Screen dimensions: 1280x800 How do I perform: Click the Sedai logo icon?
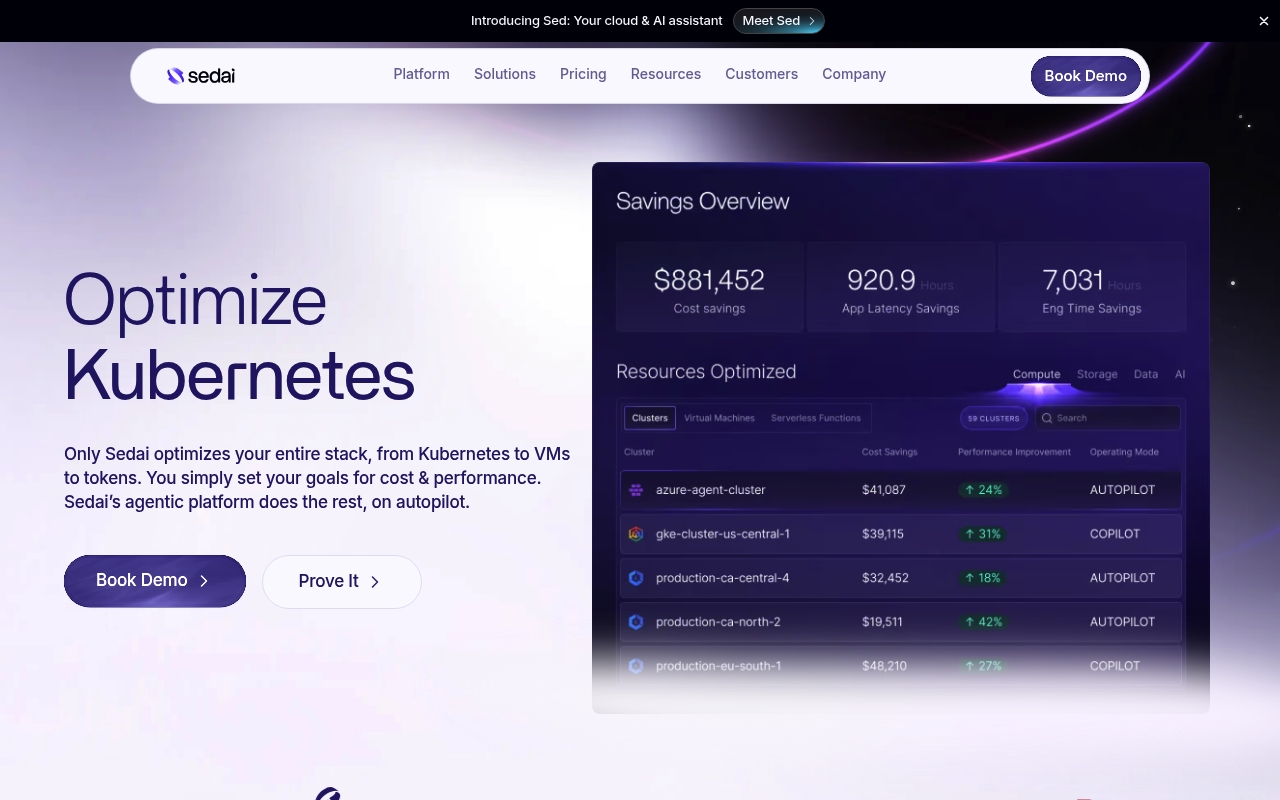tap(175, 75)
